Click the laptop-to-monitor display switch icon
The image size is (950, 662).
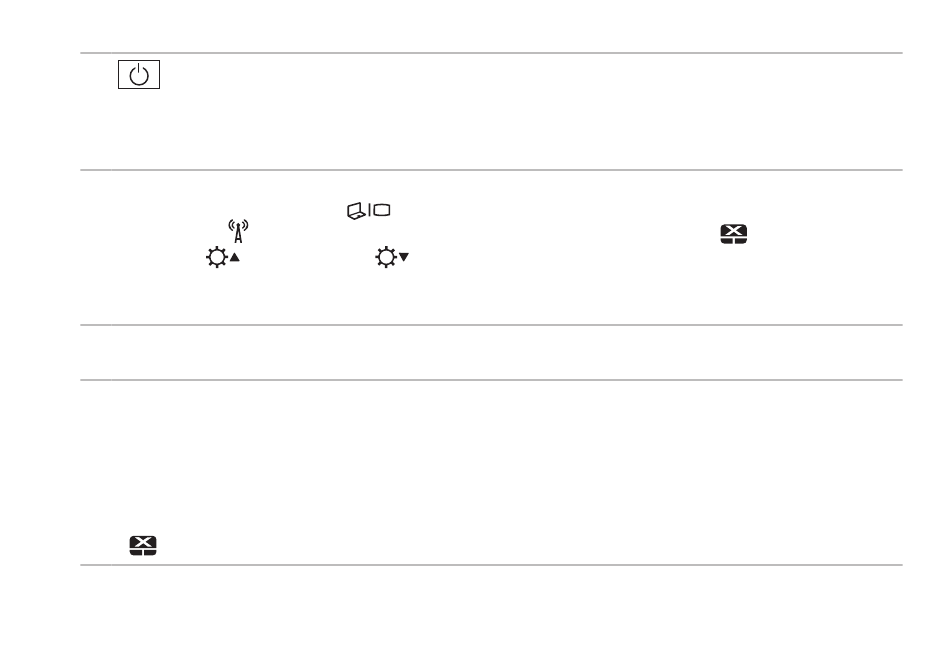pyautogui.click(x=368, y=210)
